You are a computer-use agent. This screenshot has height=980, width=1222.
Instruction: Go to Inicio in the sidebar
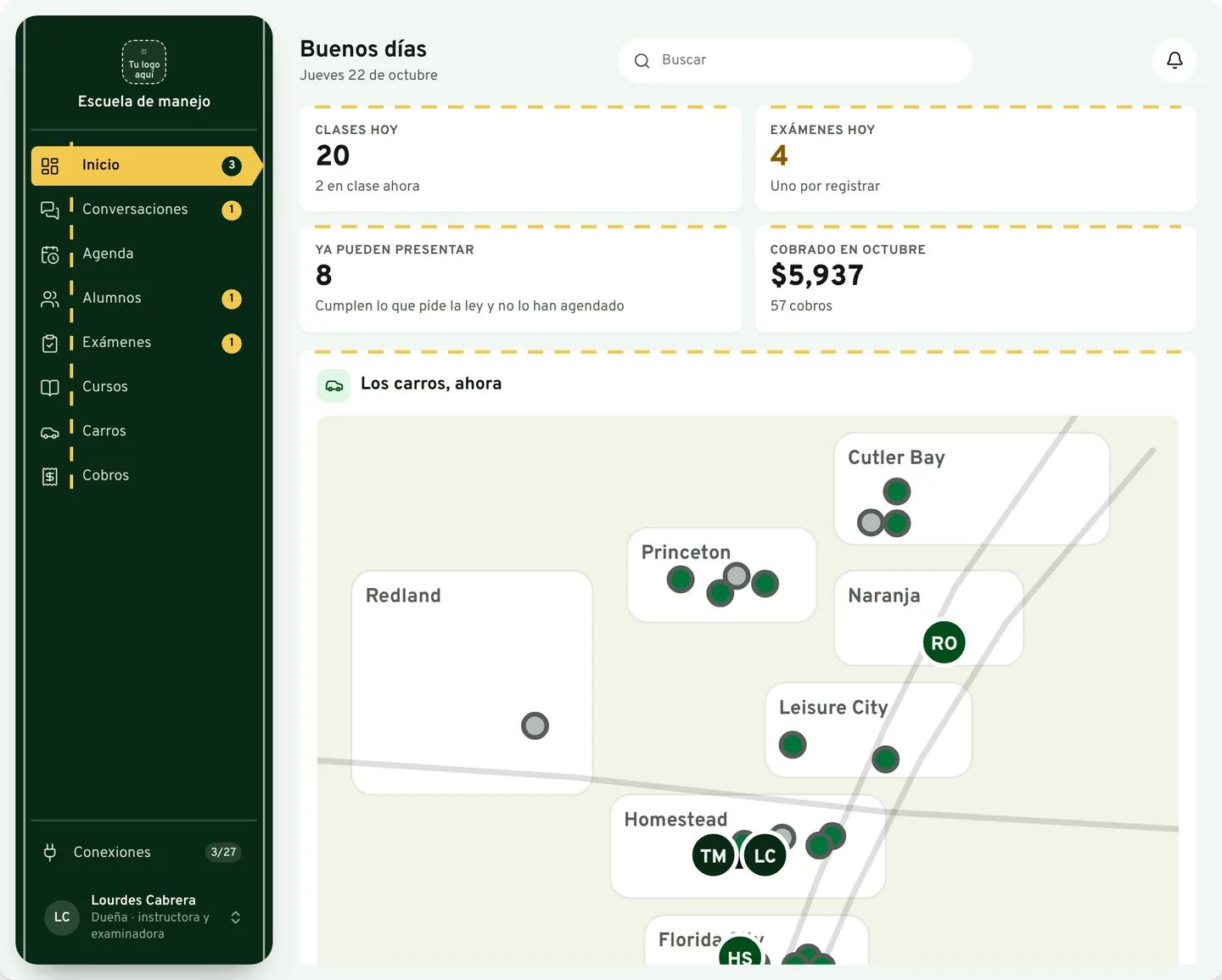pyautogui.click(x=146, y=165)
